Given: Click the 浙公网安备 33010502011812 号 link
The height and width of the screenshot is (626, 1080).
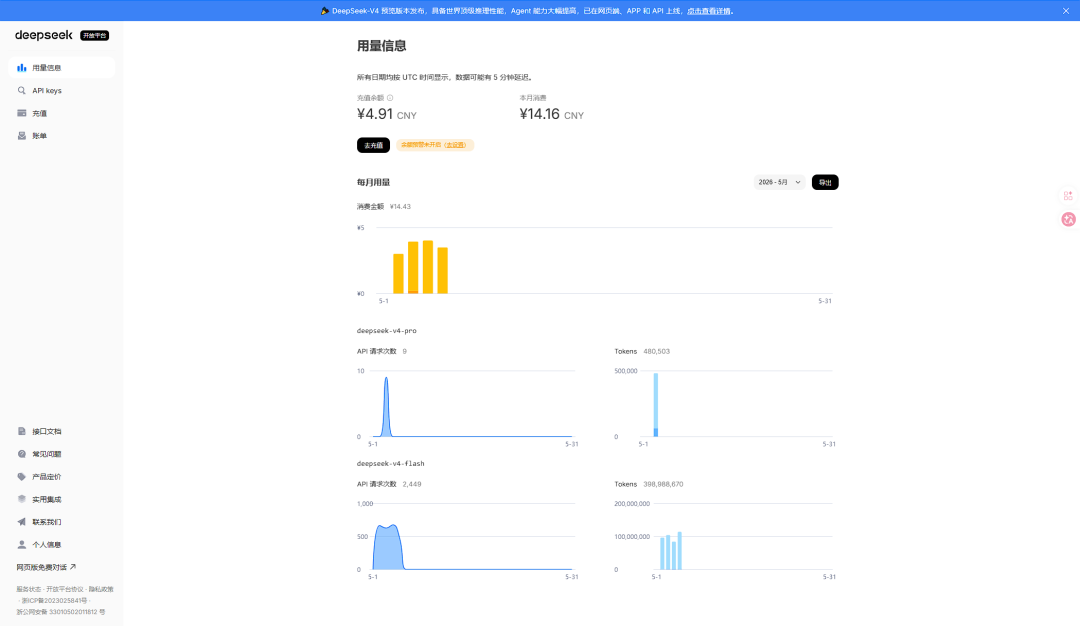Looking at the screenshot, I should [x=61, y=612].
